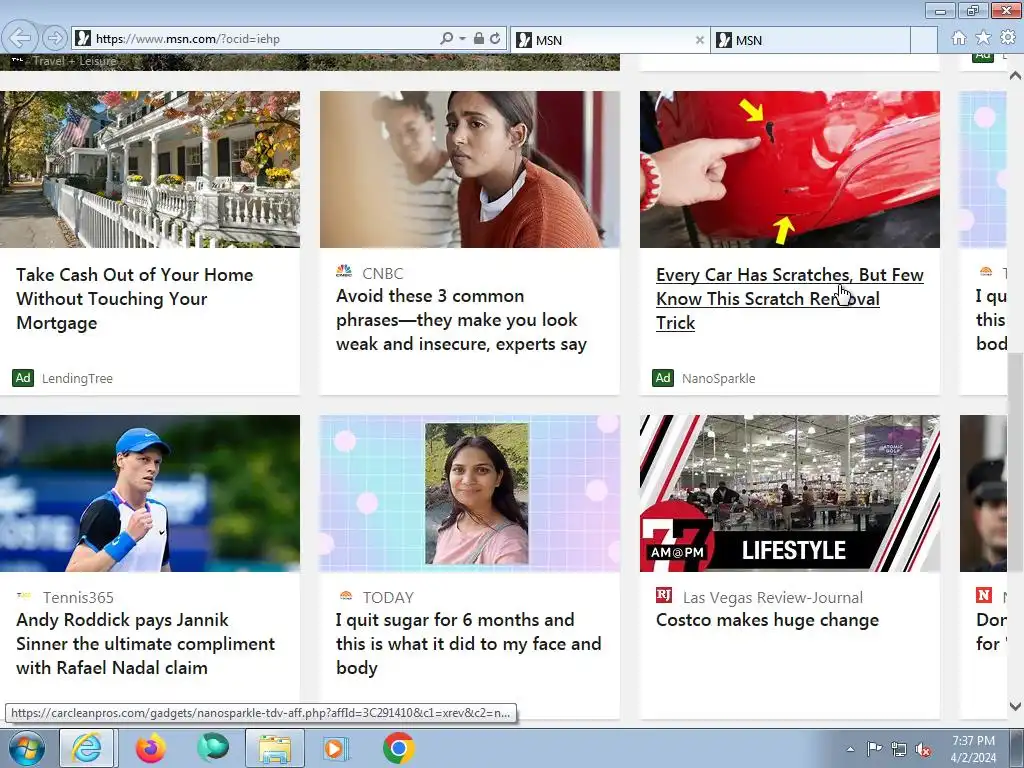
Task: Open the two women in sweater thumbnail
Action: coord(470,169)
